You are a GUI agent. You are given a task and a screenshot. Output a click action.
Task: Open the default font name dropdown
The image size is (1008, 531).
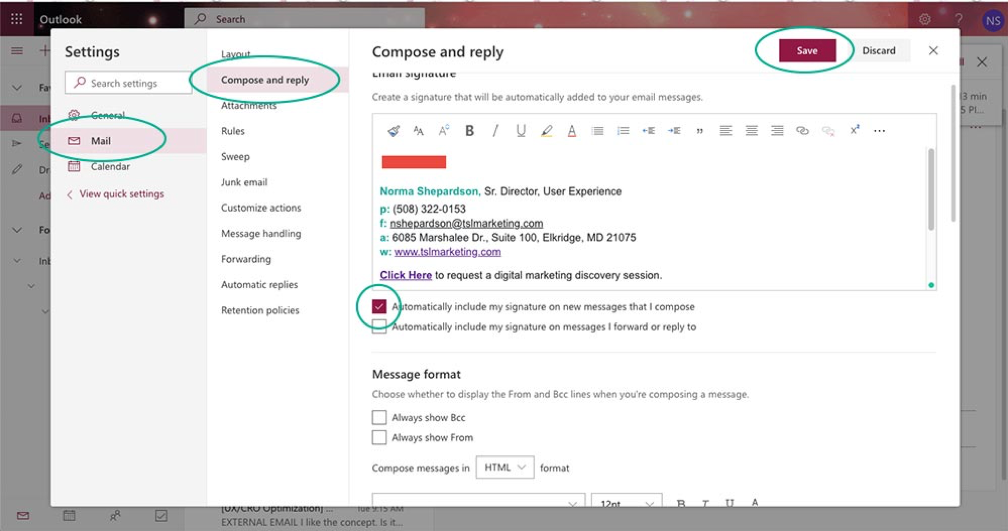click(478, 501)
